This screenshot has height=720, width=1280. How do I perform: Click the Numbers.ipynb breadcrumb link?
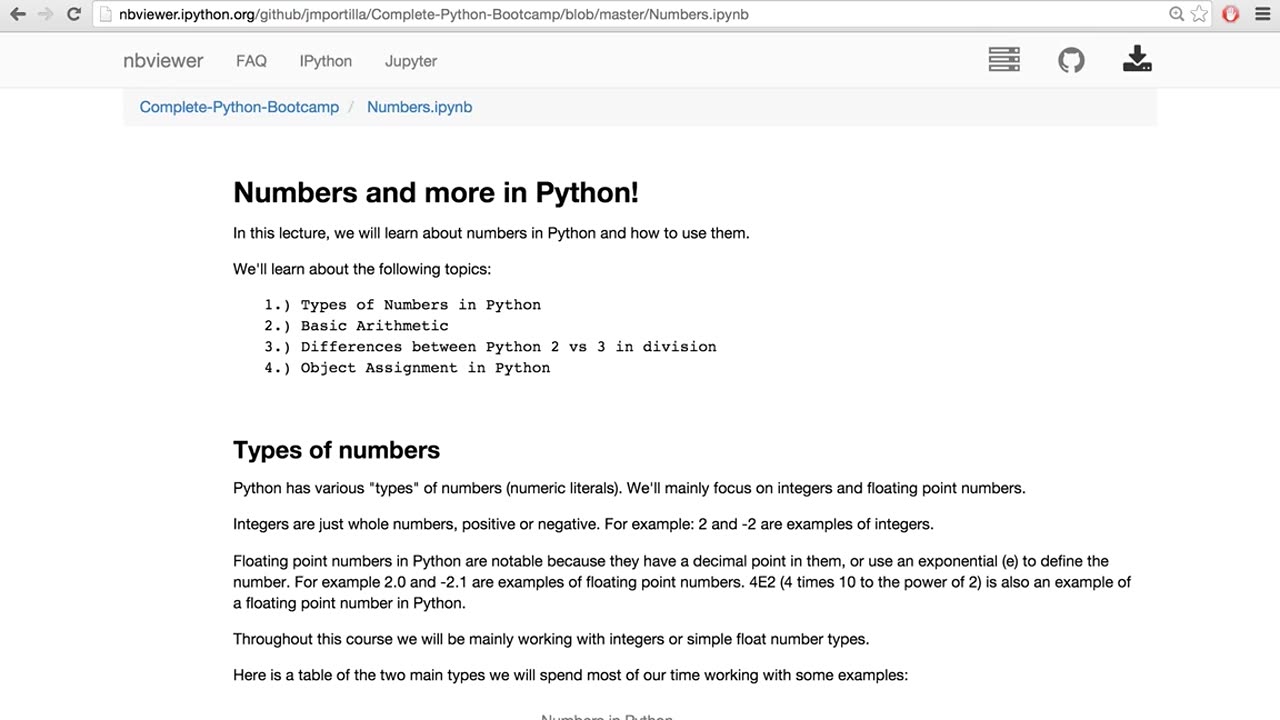point(419,107)
